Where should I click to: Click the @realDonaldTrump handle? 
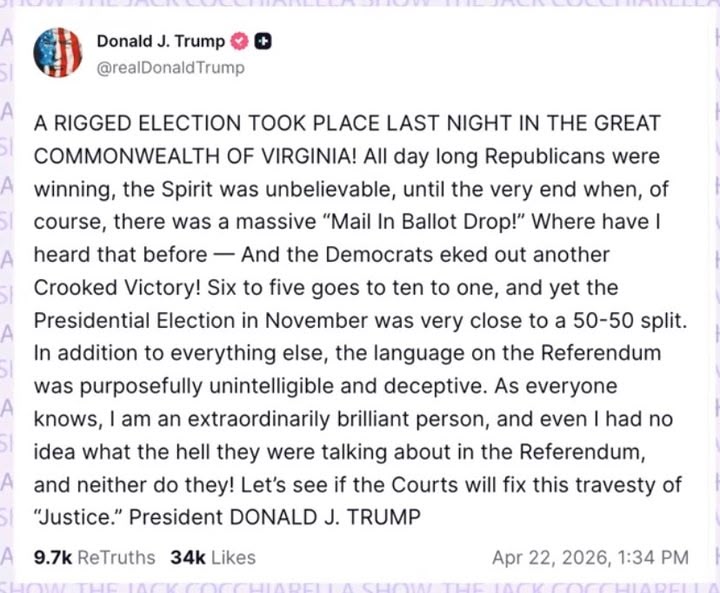coord(169,68)
